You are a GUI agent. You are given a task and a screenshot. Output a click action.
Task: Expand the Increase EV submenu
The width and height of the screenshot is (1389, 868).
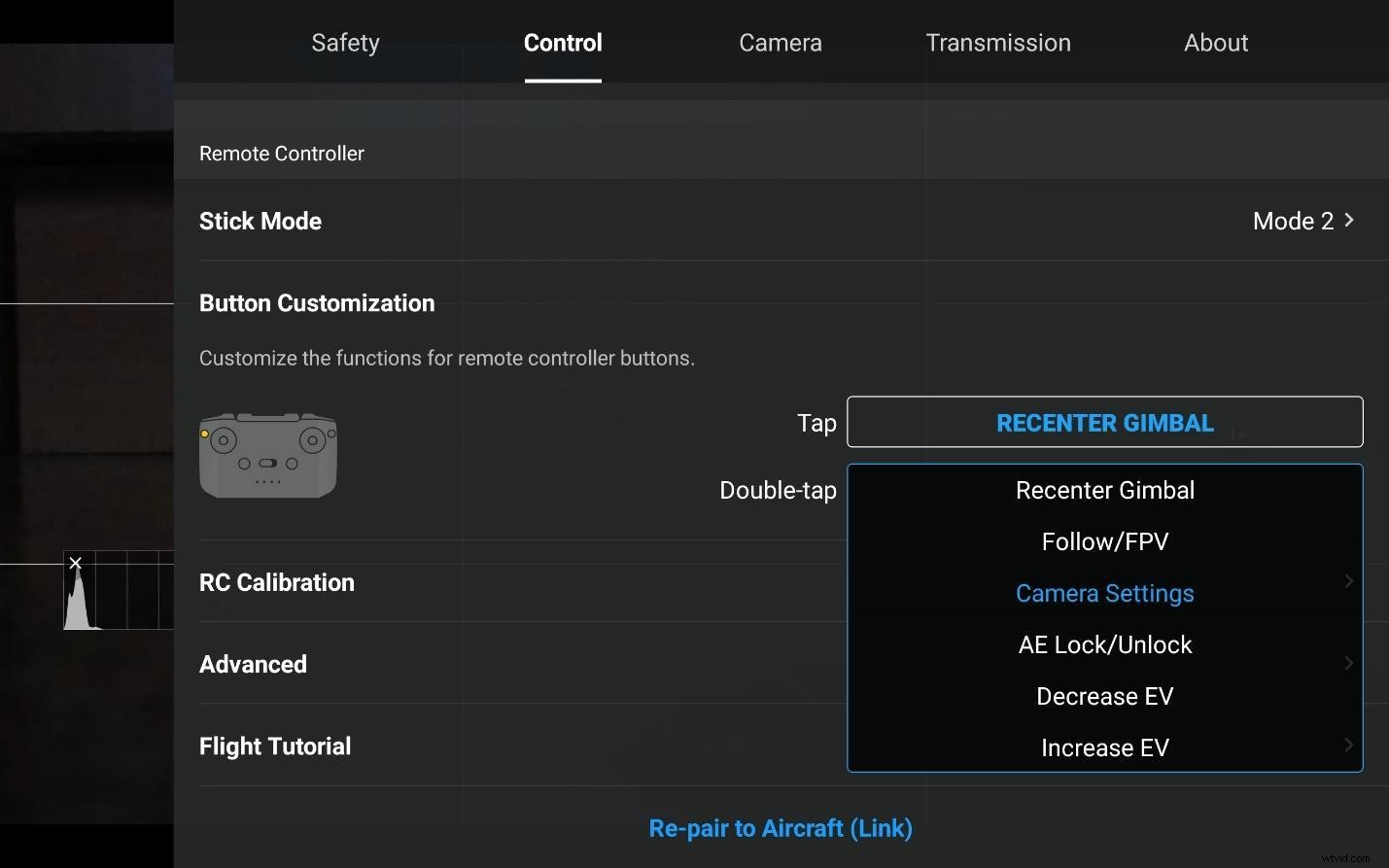tap(1105, 746)
